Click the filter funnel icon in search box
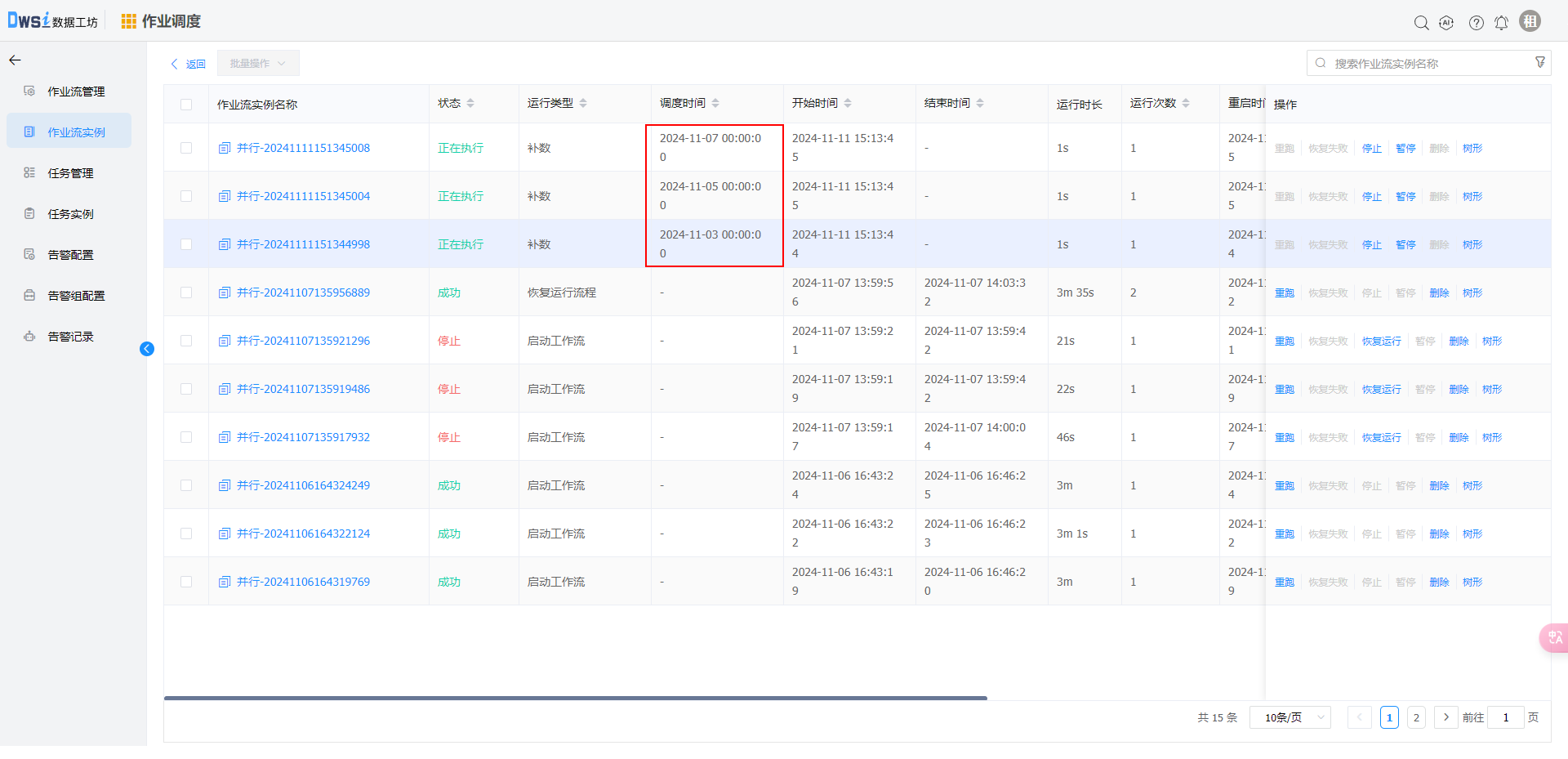The image size is (1568, 759). tap(1540, 63)
